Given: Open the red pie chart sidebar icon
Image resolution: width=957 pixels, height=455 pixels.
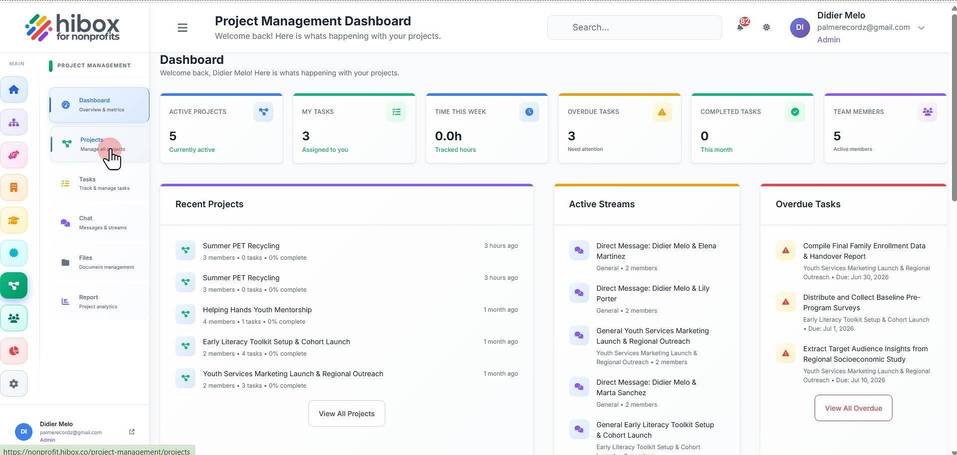Looking at the screenshot, I should 13,351.
